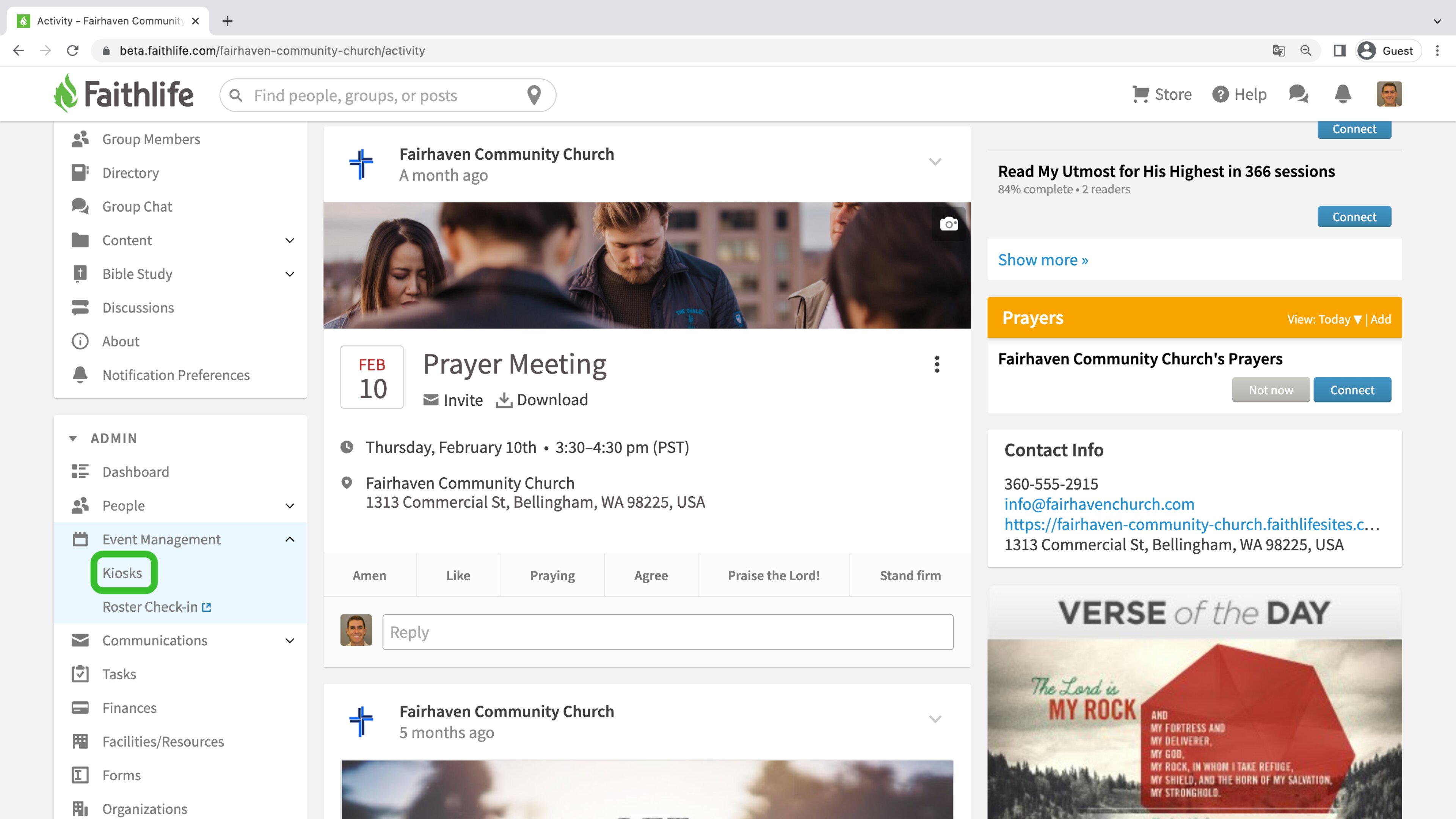Screen dimensions: 1456x819
Task: Click browser translate icon in address bar
Action: click(1279, 50)
